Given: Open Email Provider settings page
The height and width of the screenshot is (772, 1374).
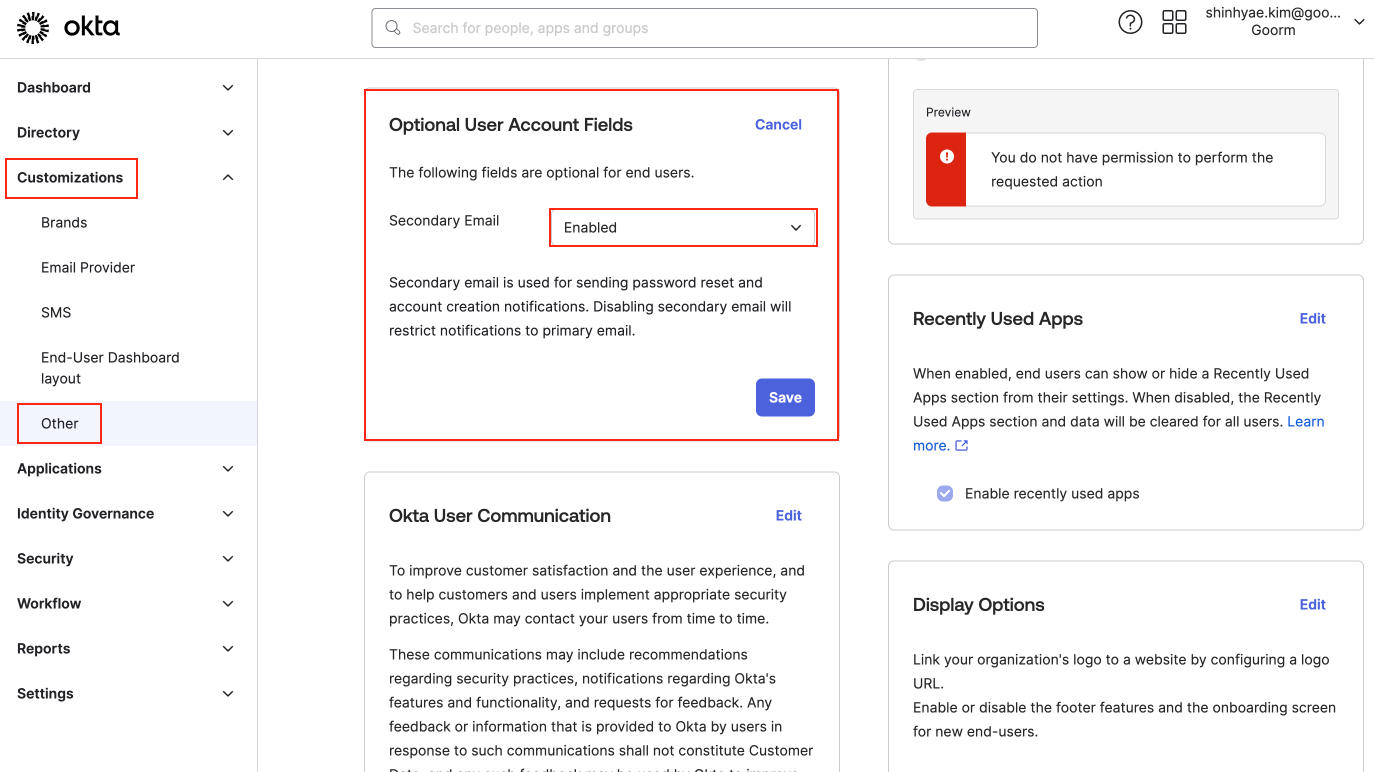Looking at the screenshot, I should 88,268.
